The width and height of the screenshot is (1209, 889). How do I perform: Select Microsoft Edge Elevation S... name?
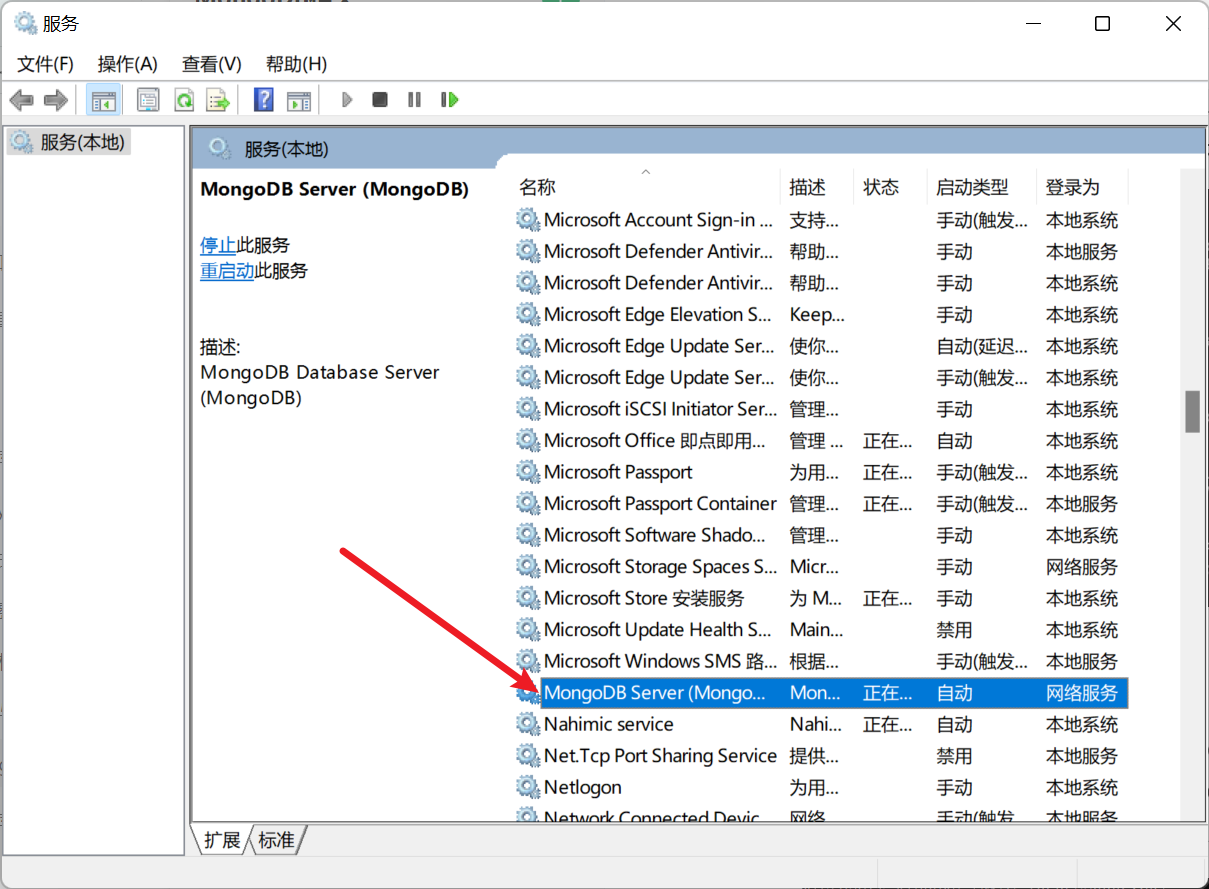coord(658,315)
